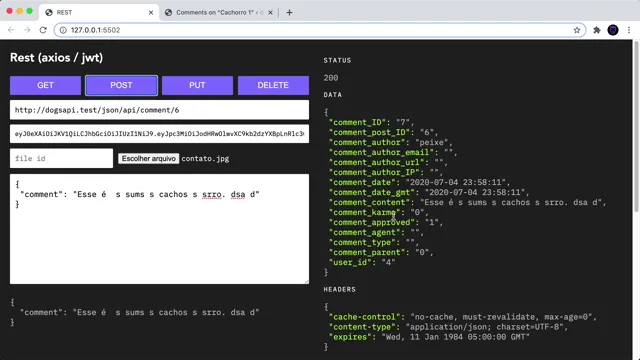Click the "comment_date" line
This screenshot has width=640, height=360.
tap(419, 182)
